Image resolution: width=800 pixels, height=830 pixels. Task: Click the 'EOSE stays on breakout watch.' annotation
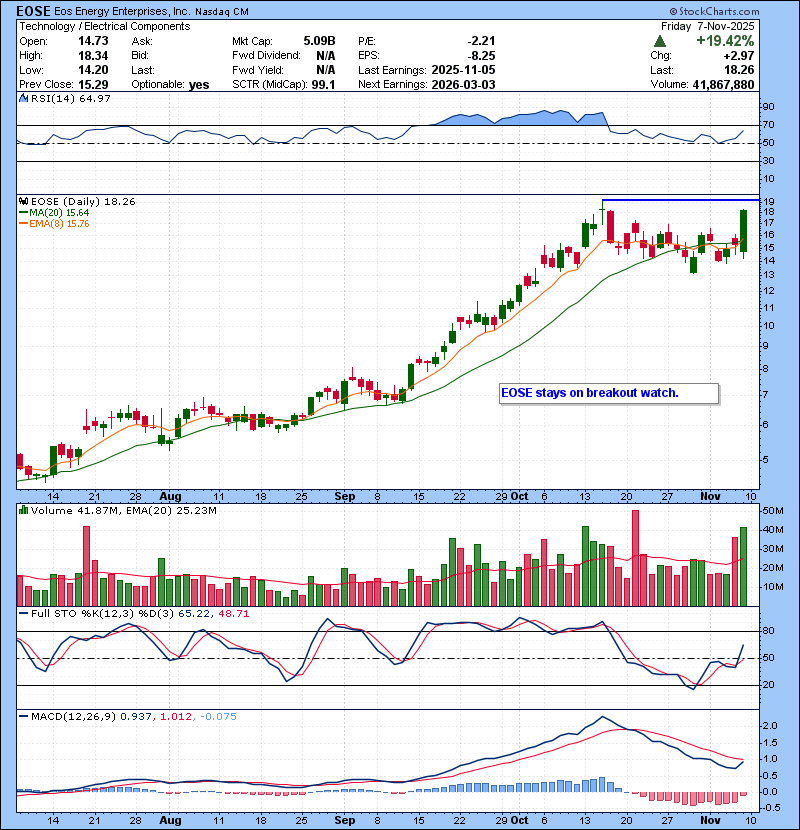(x=590, y=393)
